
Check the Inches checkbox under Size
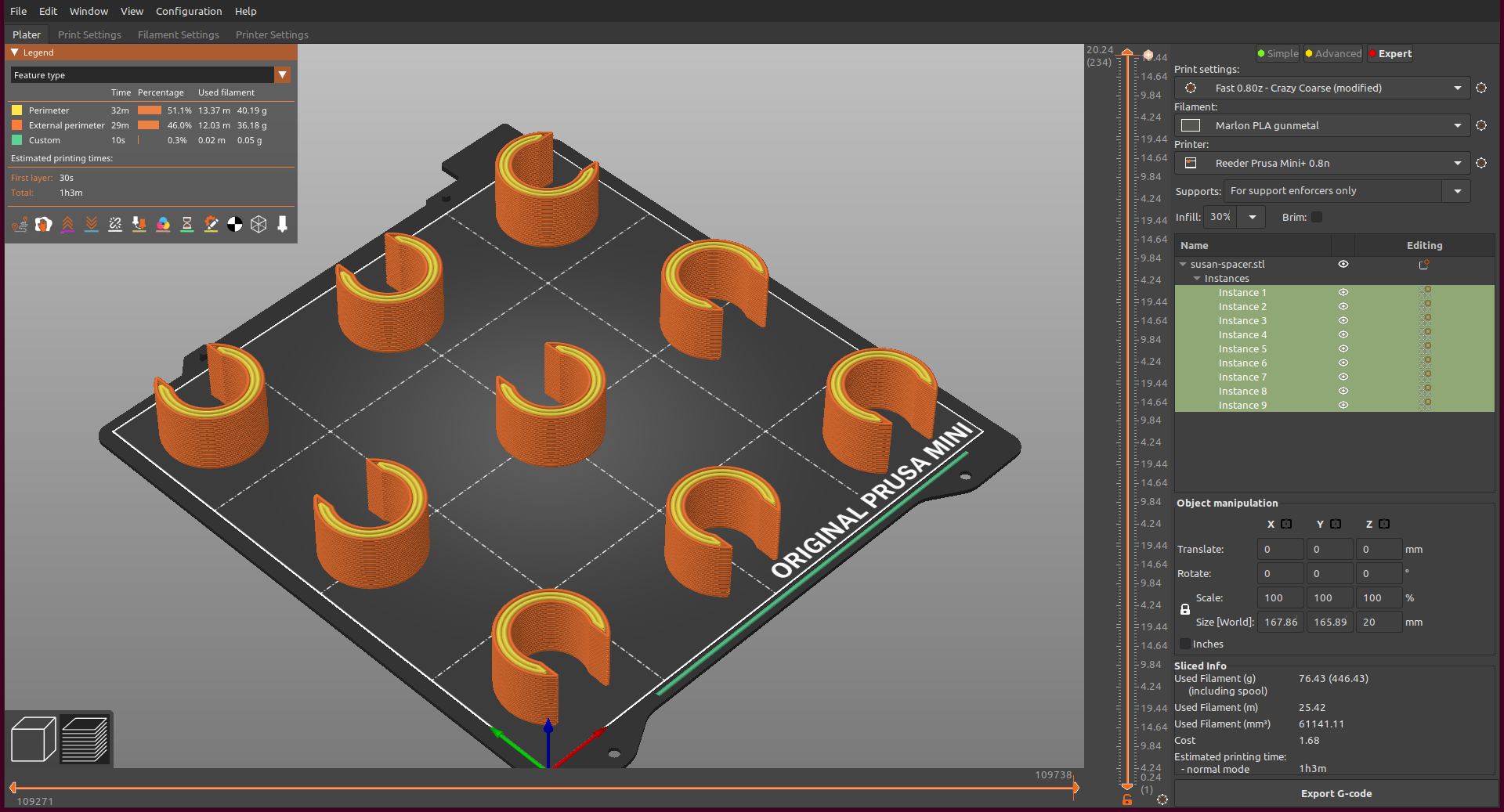pos(1184,644)
